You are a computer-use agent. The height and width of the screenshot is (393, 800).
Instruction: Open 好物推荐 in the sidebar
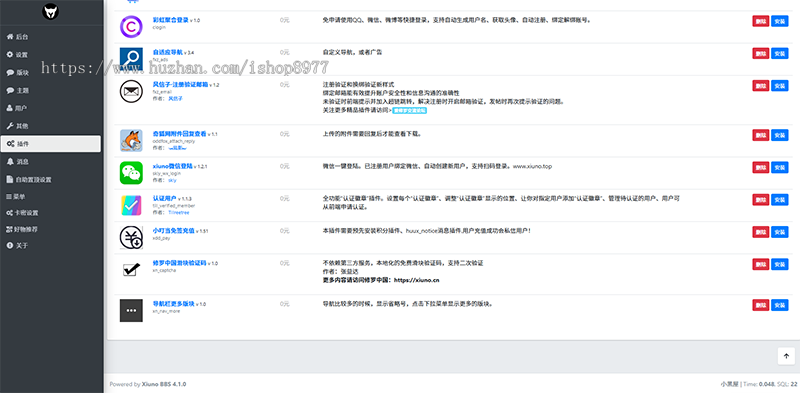click(x=51, y=230)
